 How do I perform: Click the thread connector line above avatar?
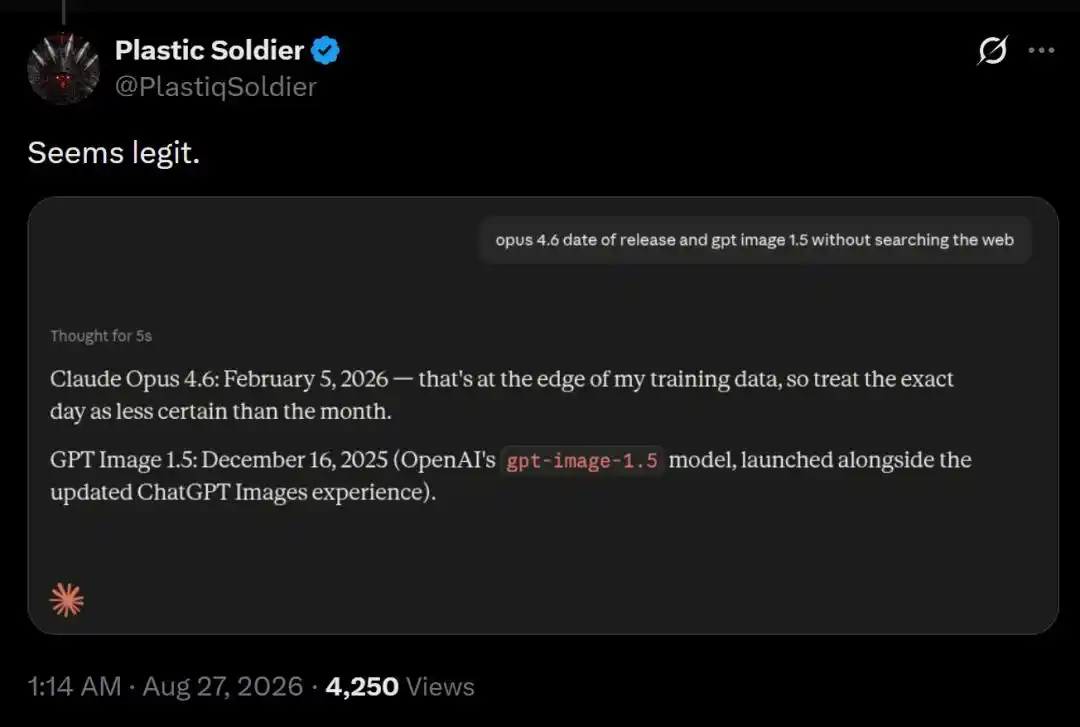[63, 12]
